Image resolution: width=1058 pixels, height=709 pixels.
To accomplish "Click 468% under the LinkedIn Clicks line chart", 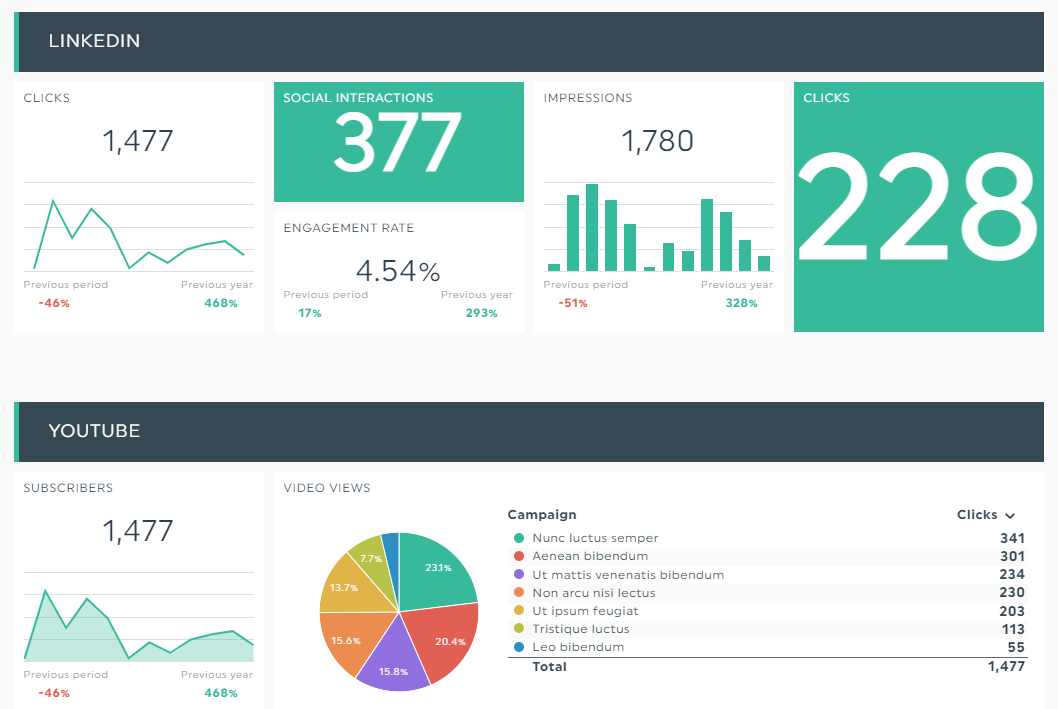I will coord(221,304).
